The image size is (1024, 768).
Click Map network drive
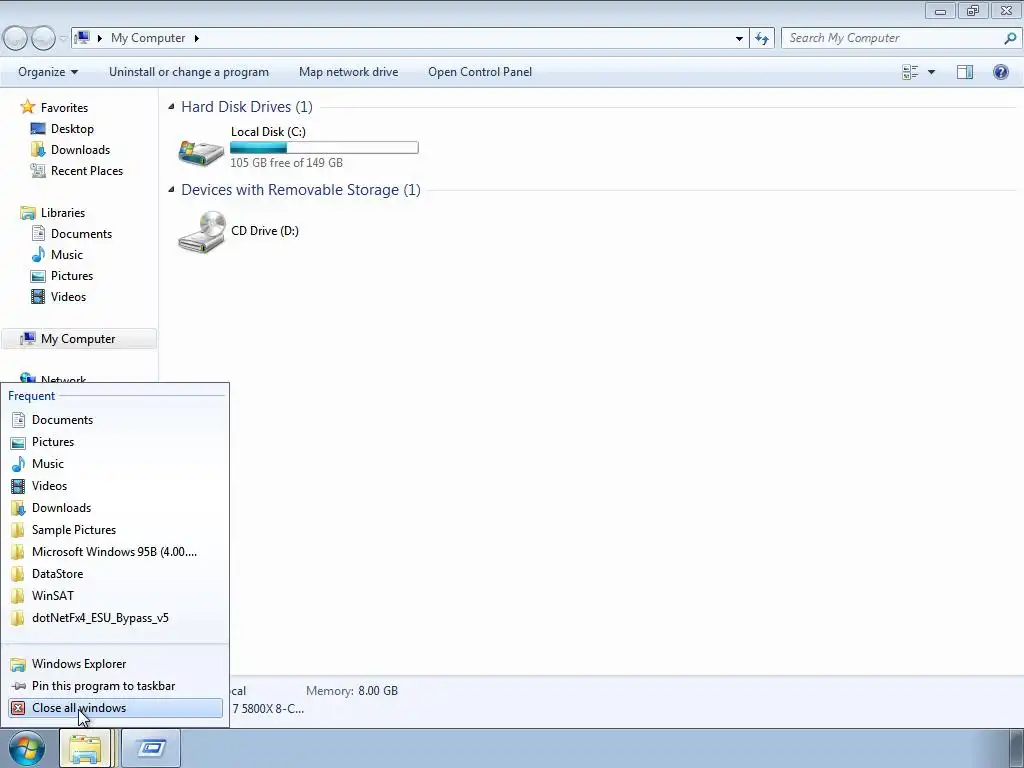click(348, 72)
